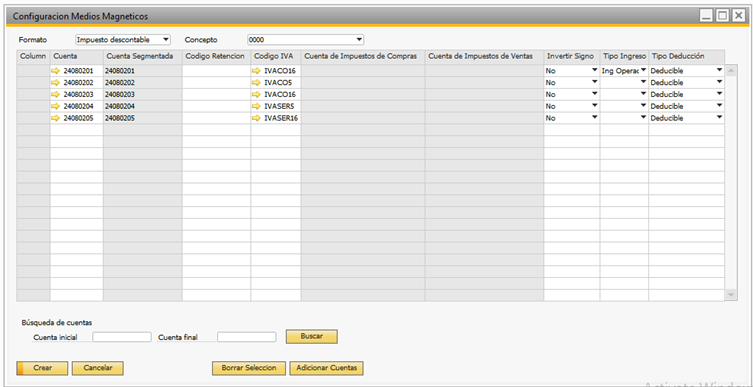Viewport: 753px width, 387px height.
Task: Click the Crear button
Action: [42, 368]
